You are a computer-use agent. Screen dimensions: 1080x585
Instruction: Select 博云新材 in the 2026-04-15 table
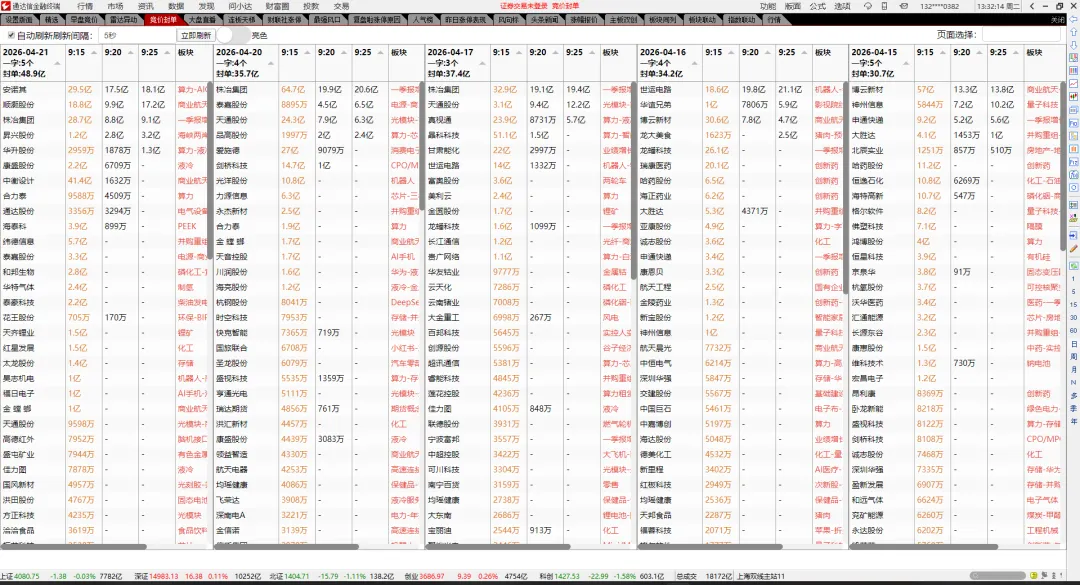click(x=866, y=90)
